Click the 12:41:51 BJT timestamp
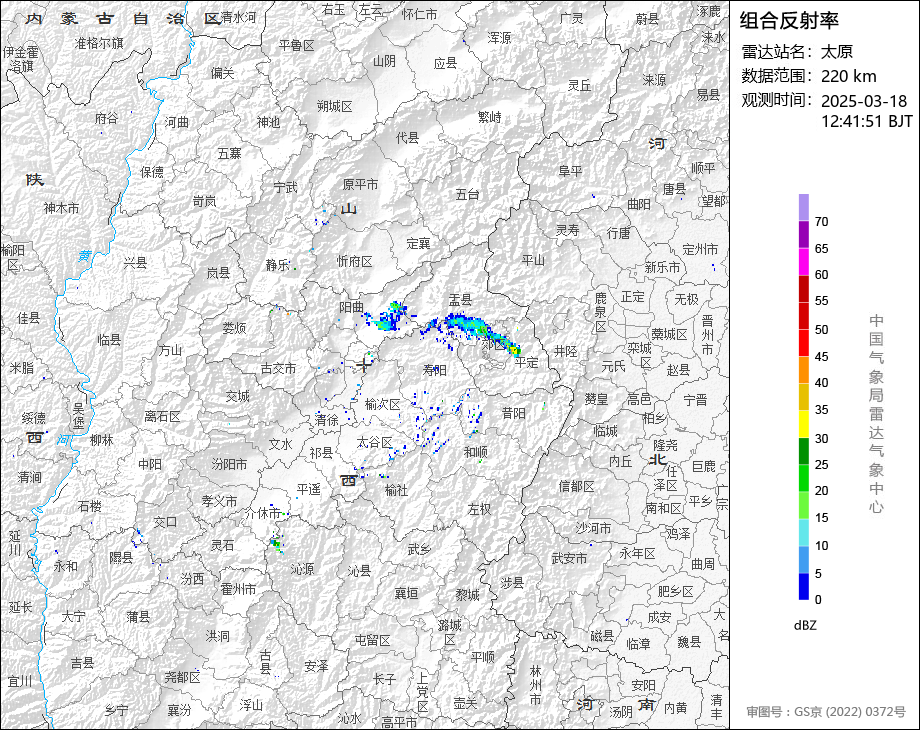 point(866,121)
